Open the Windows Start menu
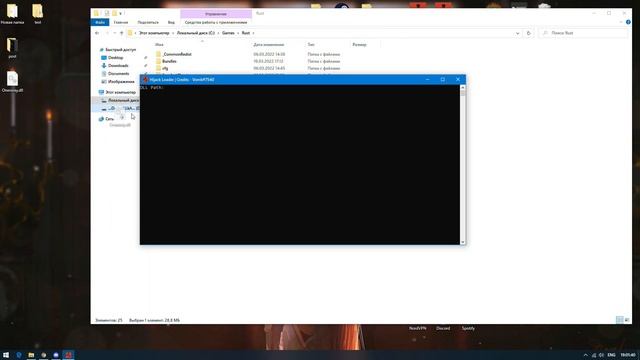 point(6,355)
